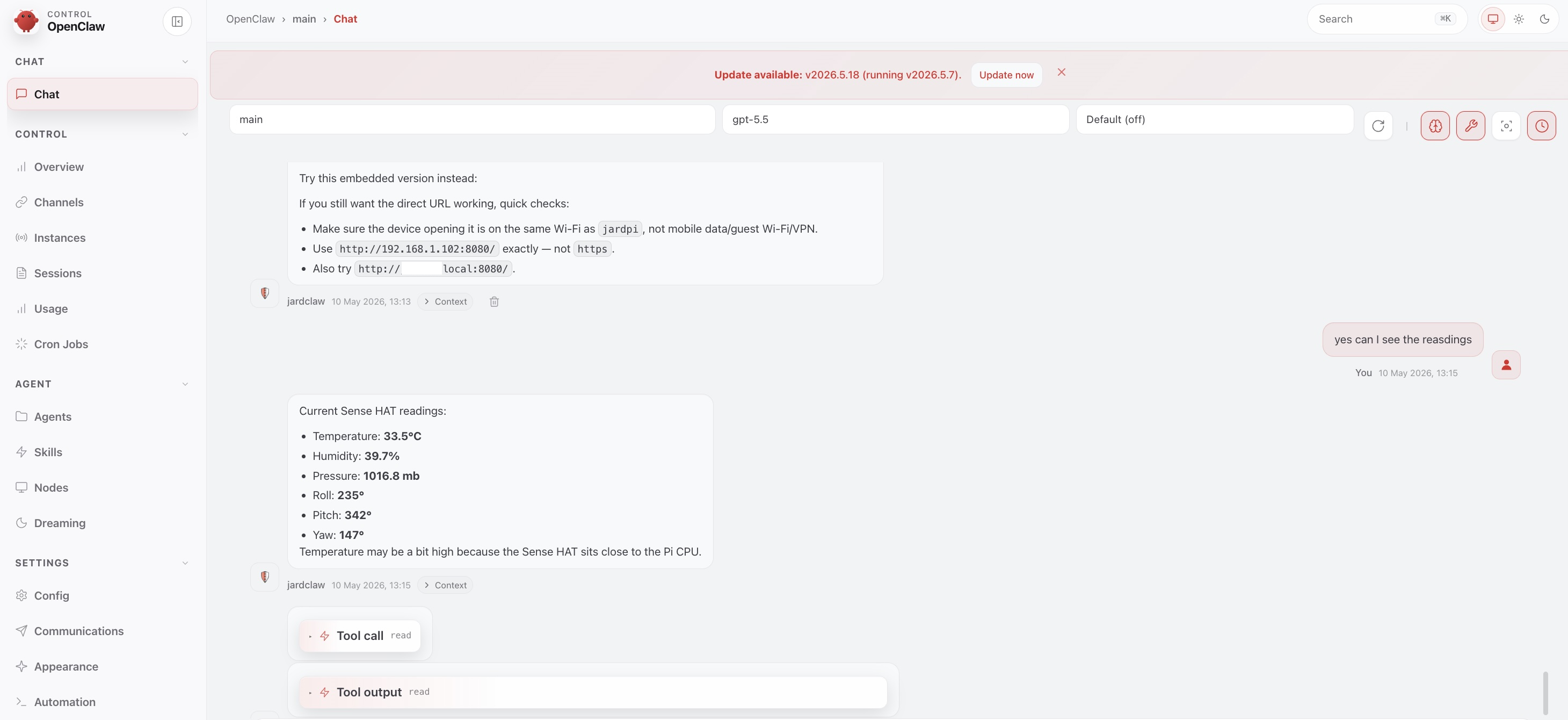The width and height of the screenshot is (1568, 720).
Task: Click the Chat breadcrumb label
Action: (345, 19)
